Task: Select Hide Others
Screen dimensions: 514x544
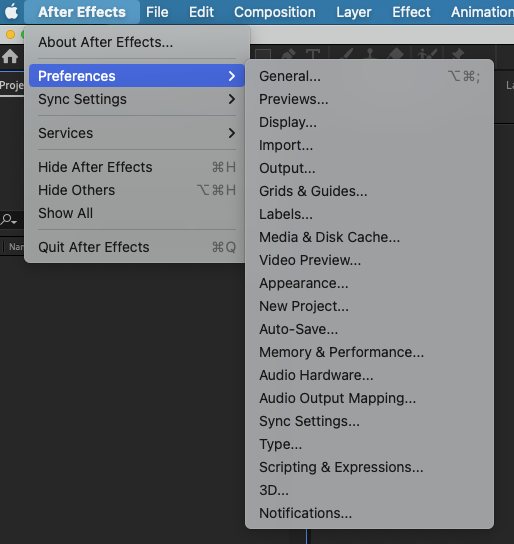Action: [x=137, y=190]
